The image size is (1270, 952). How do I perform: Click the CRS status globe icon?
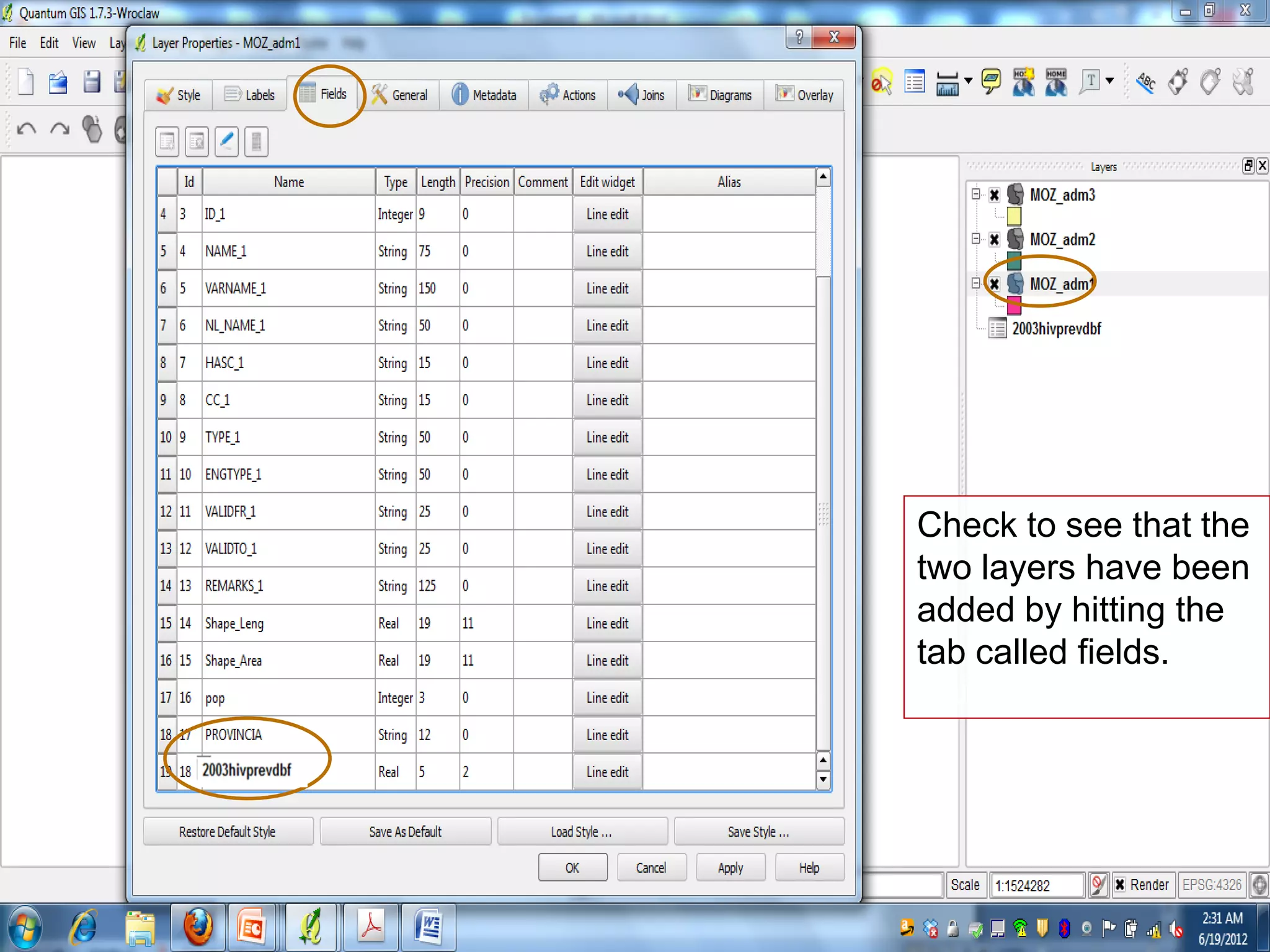pos(1259,884)
